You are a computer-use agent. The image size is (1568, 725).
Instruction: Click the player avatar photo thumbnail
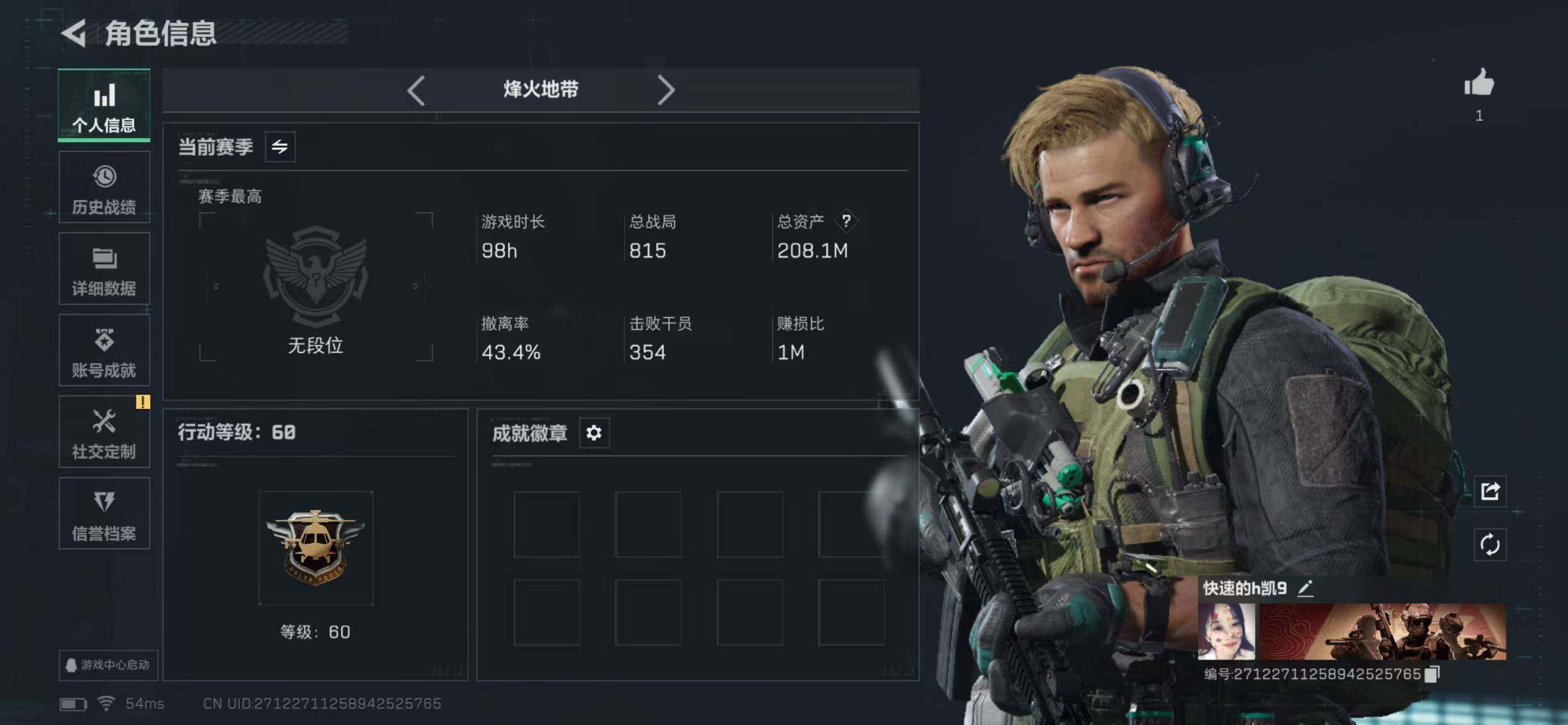(1227, 631)
